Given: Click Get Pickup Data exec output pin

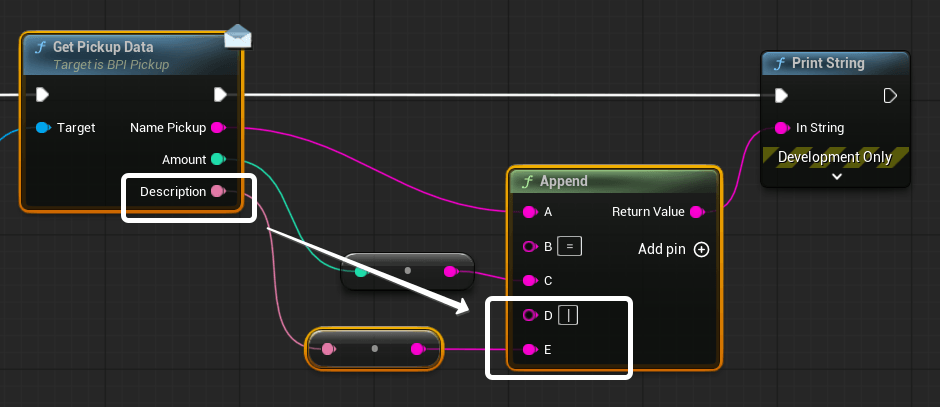Looking at the screenshot, I should pos(220,95).
